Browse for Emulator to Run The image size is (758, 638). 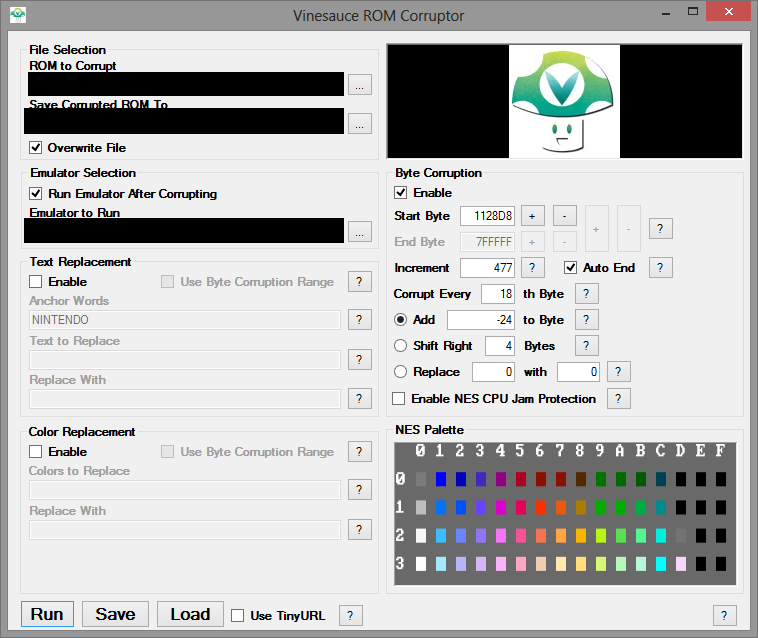coord(359,231)
